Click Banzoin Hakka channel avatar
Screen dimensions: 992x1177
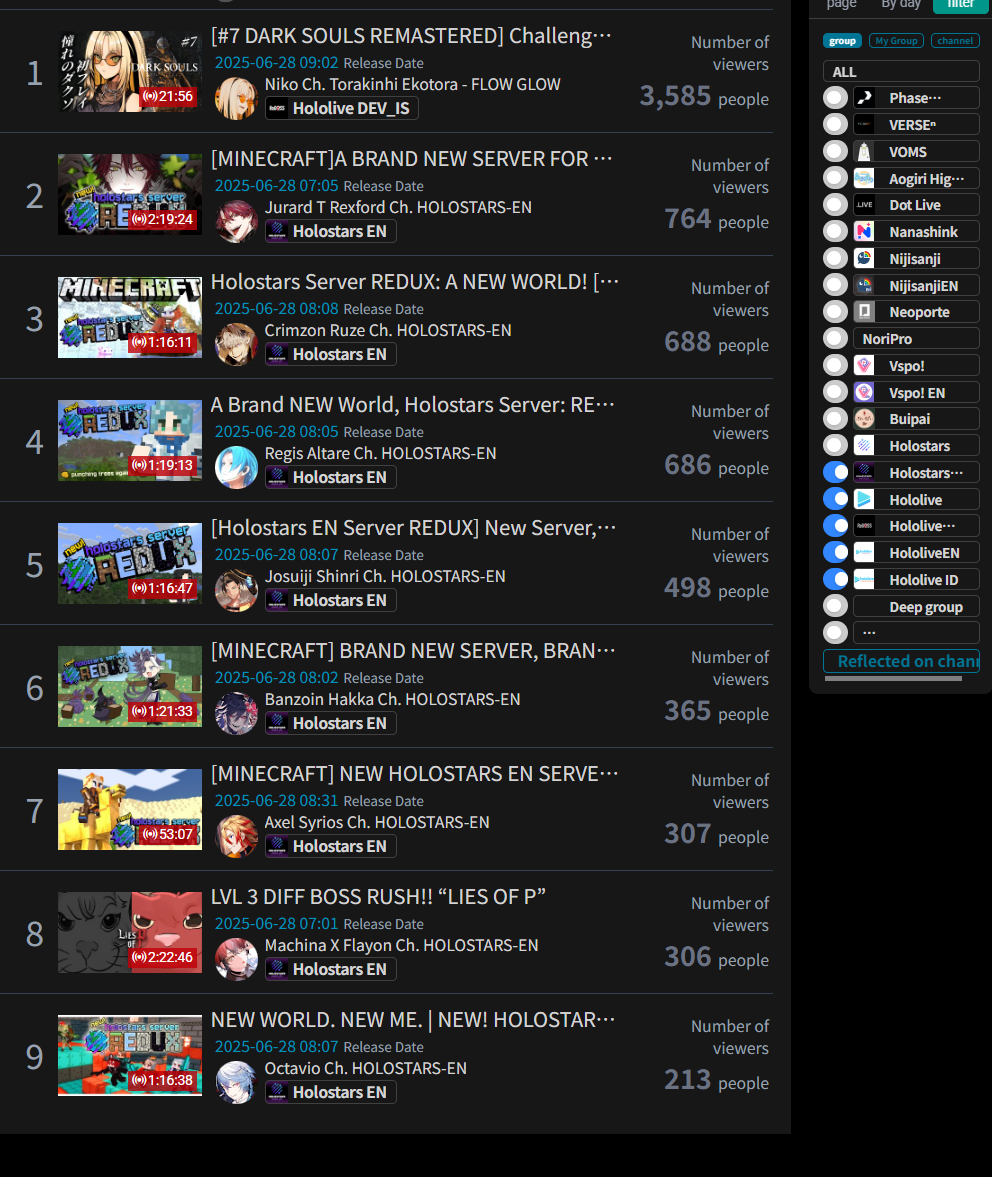[x=236, y=714]
